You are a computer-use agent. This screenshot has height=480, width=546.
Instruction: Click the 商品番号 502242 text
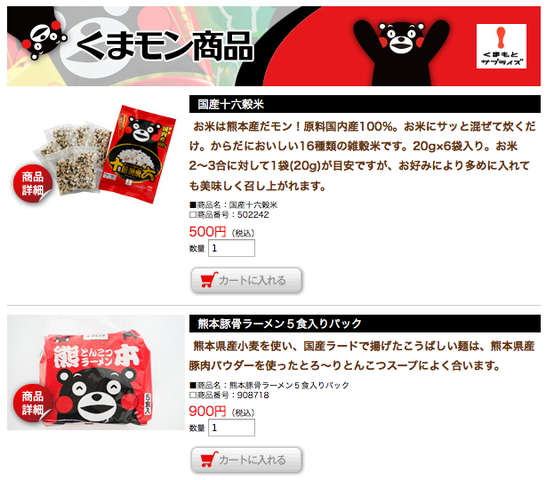point(229,215)
